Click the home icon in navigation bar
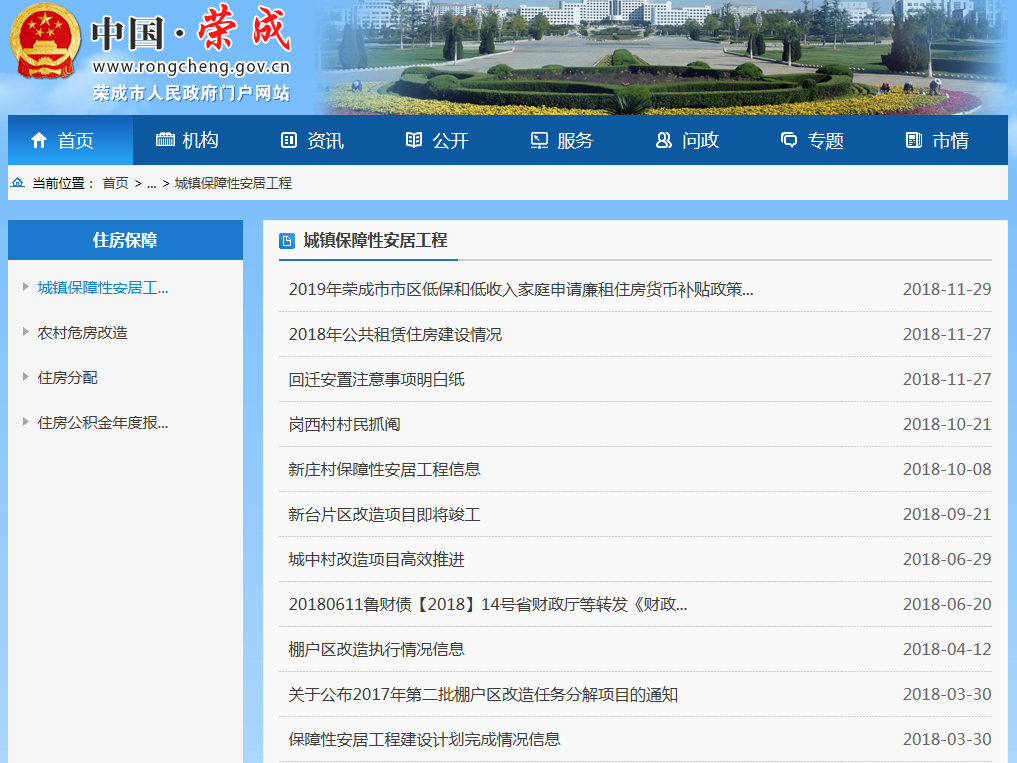1017x763 pixels. tap(39, 141)
